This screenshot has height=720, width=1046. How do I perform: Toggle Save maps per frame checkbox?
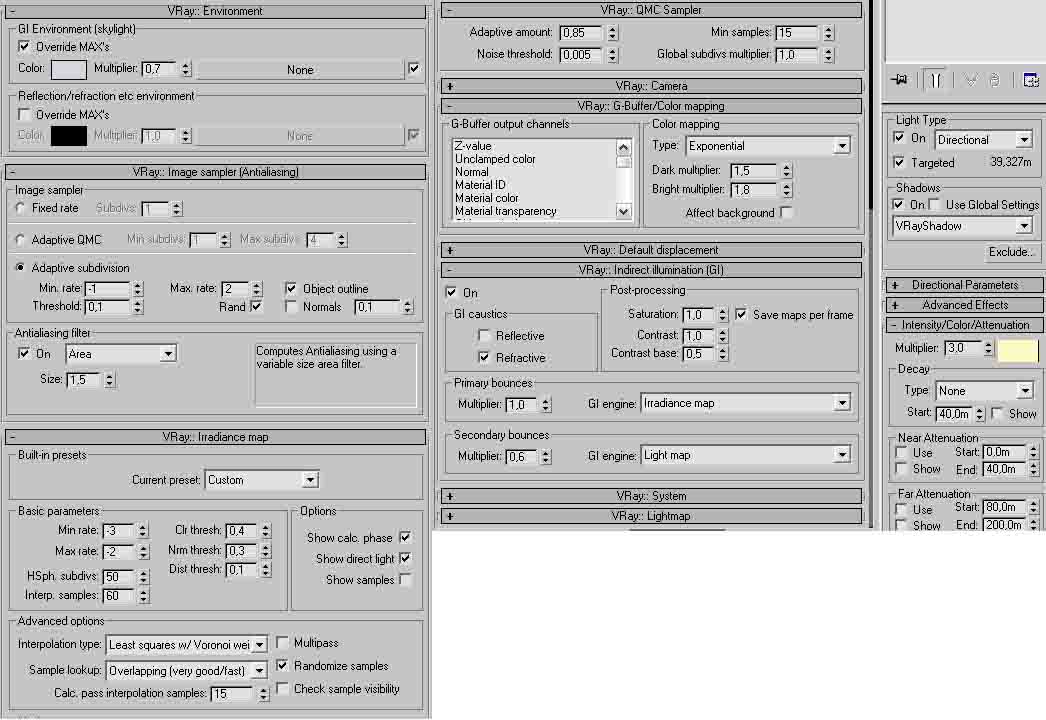(741, 314)
